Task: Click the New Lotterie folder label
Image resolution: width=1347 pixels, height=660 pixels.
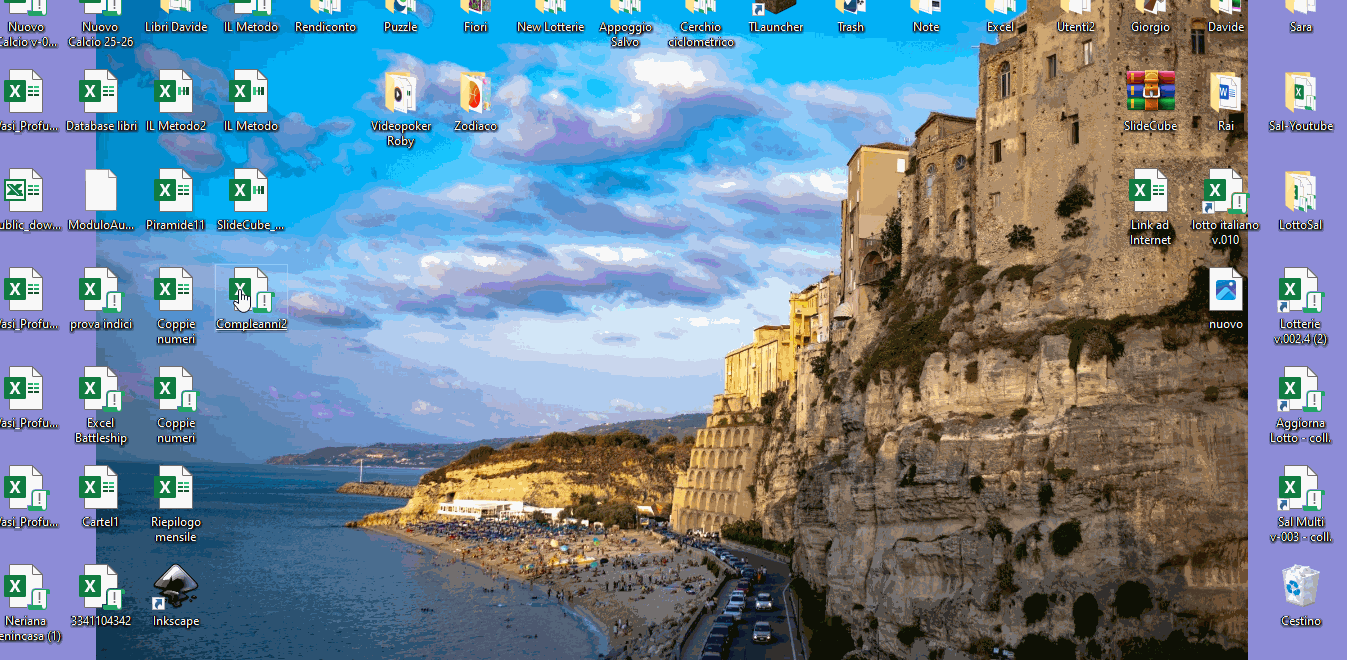Action: pyautogui.click(x=551, y=27)
